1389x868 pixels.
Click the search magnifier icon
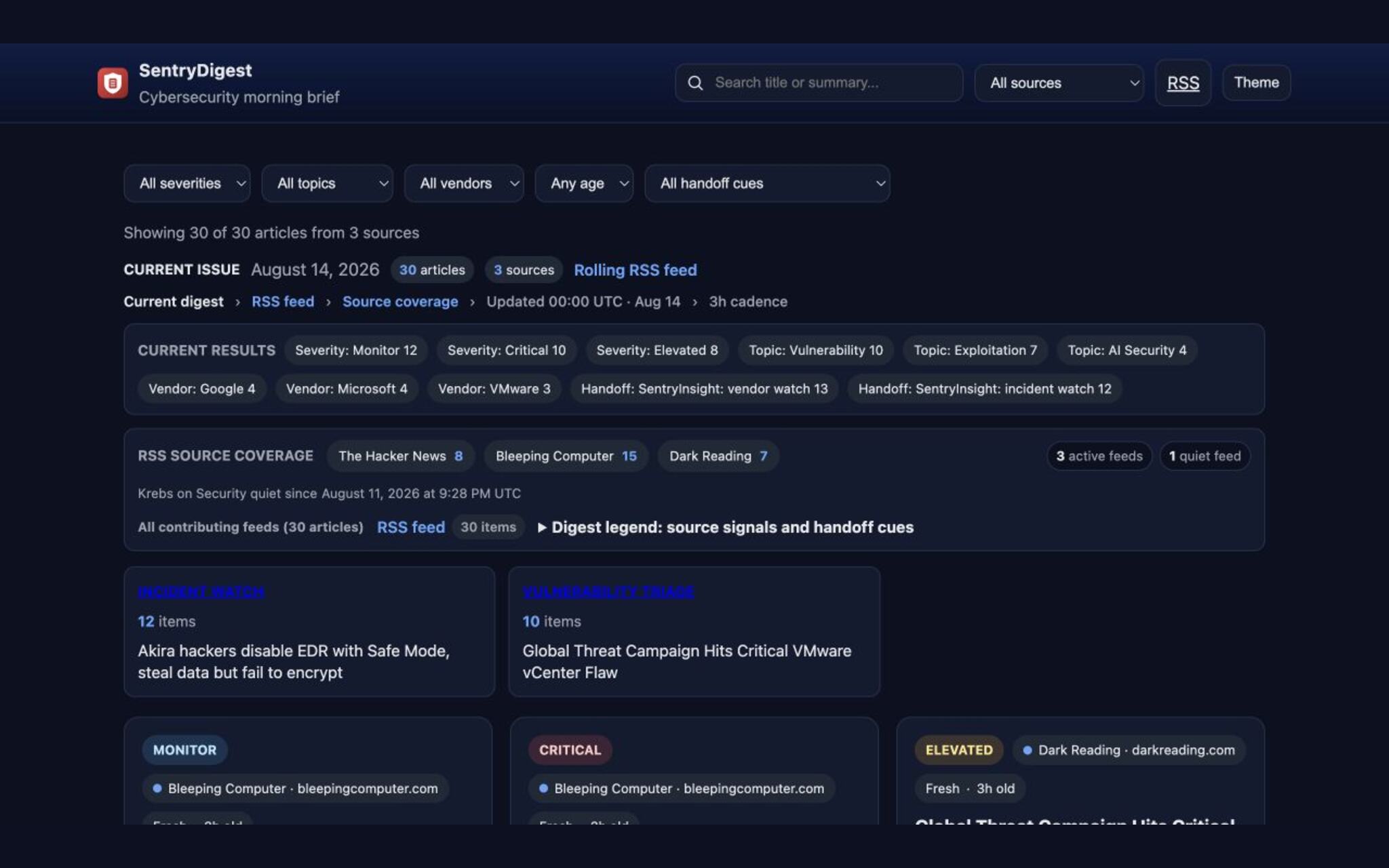pos(695,83)
